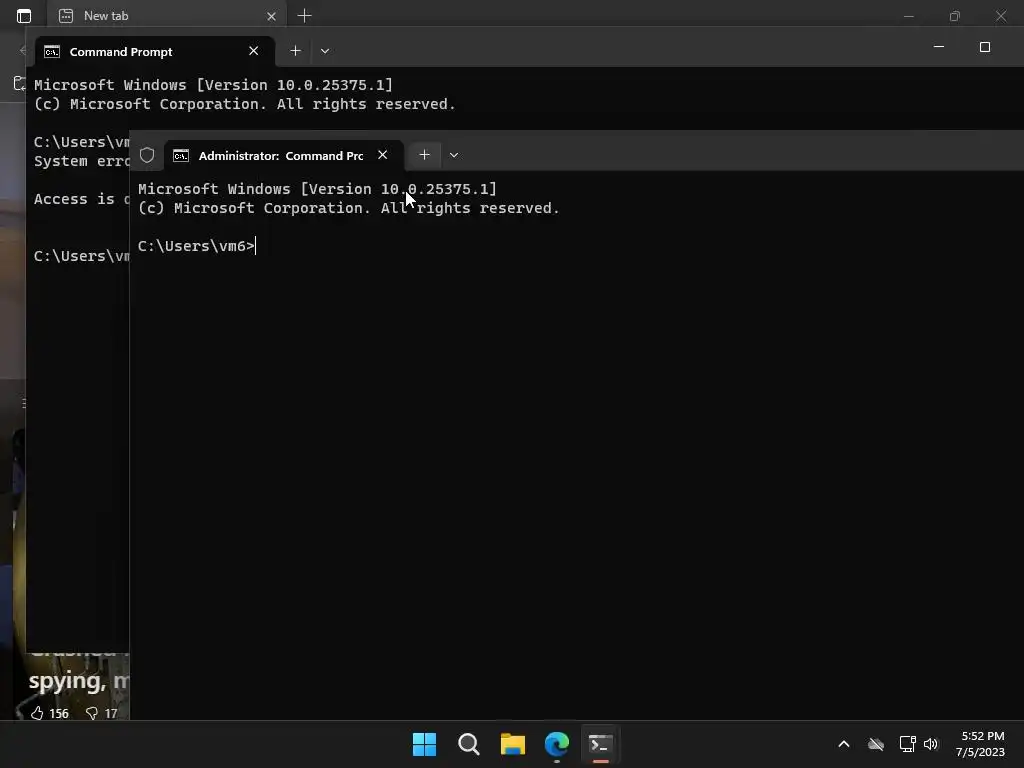The image size is (1024, 768).
Task: Click 'Microsoft Windows [Version' text in background window
Action: (x=153, y=86)
